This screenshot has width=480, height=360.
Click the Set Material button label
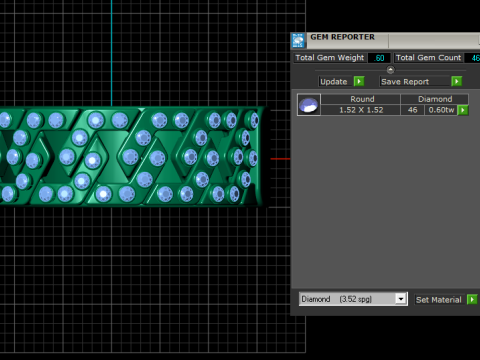(x=439, y=300)
